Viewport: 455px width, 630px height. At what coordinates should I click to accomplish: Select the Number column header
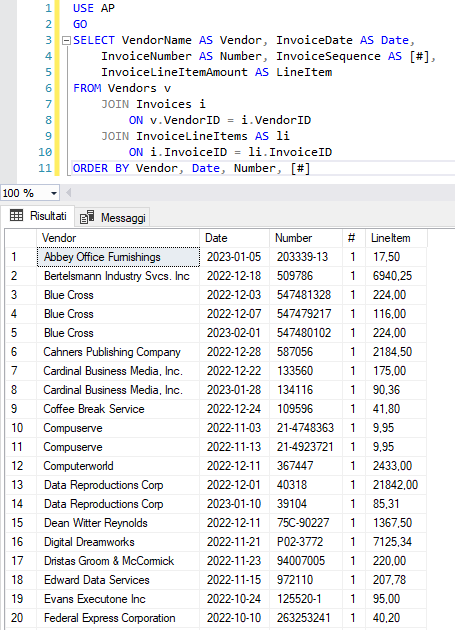tap(305, 238)
